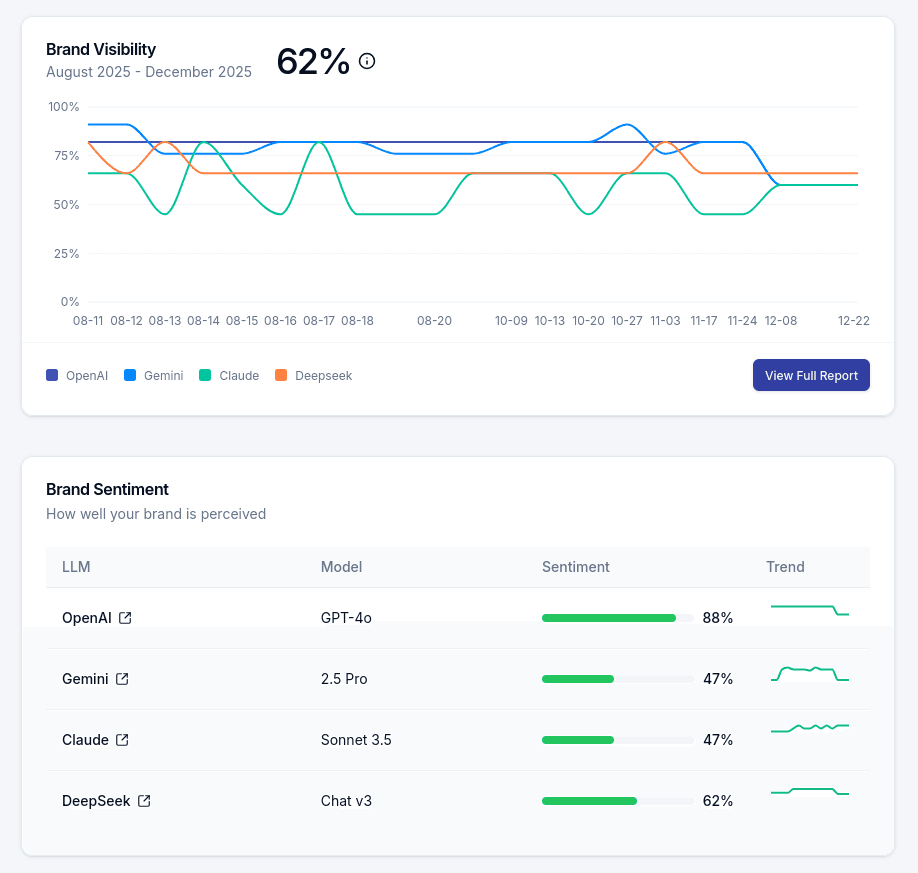Click the DeepSeek sentiment progress bar

618,800
